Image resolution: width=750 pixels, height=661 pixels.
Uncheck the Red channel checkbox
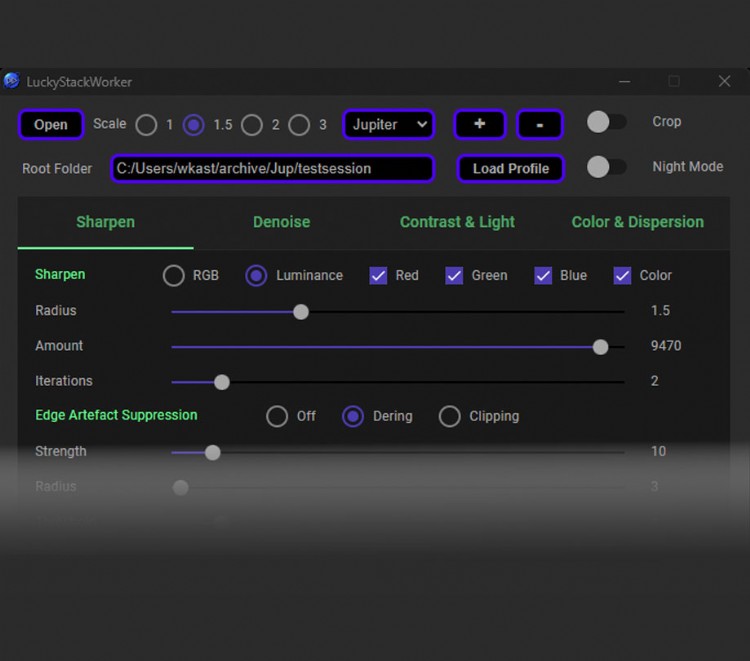click(378, 275)
